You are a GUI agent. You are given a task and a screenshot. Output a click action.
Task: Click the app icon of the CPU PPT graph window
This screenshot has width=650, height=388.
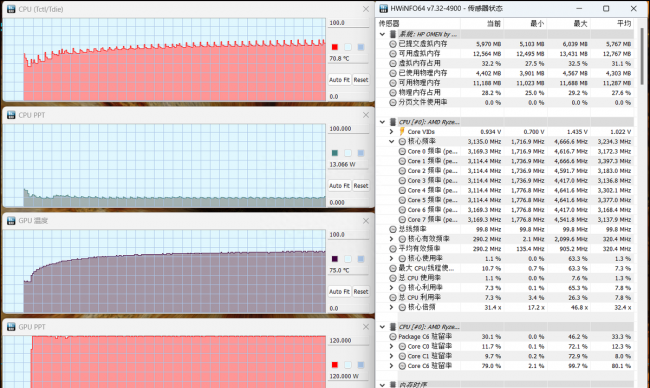pos(11,115)
